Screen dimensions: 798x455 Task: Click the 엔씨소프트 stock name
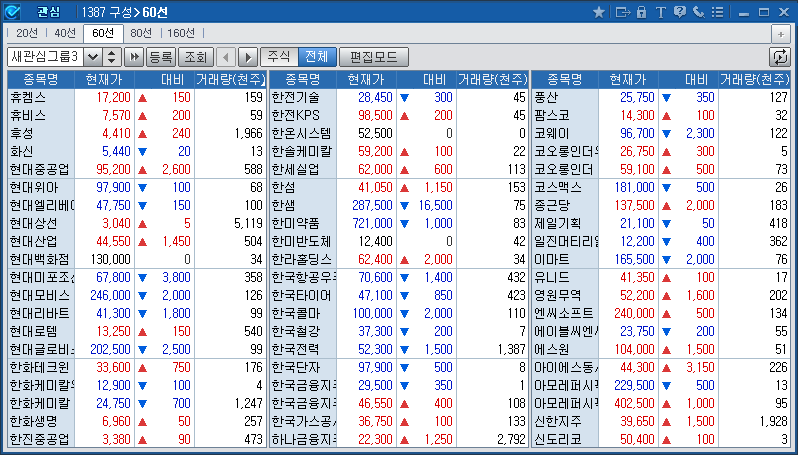pyautogui.click(x=563, y=314)
